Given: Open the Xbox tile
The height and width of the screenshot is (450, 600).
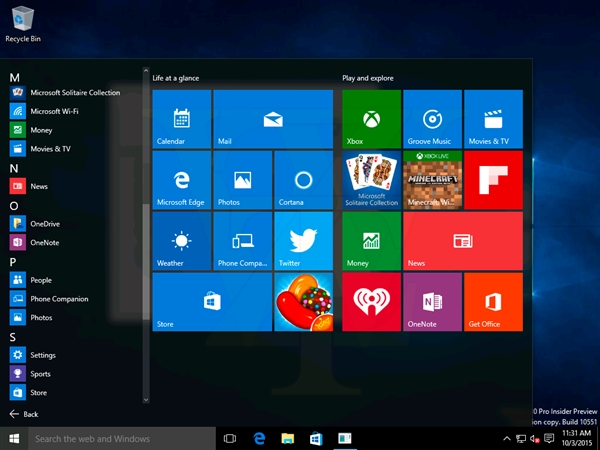Looking at the screenshot, I should [371, 119].
